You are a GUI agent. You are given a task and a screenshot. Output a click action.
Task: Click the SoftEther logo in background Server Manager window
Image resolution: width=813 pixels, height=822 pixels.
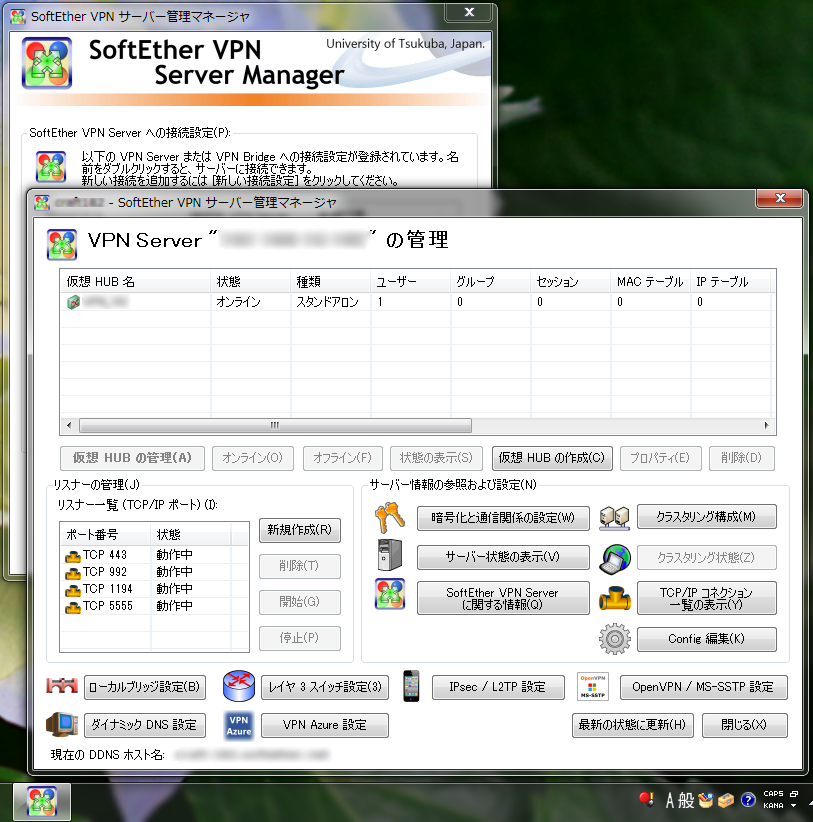[47, 63]
